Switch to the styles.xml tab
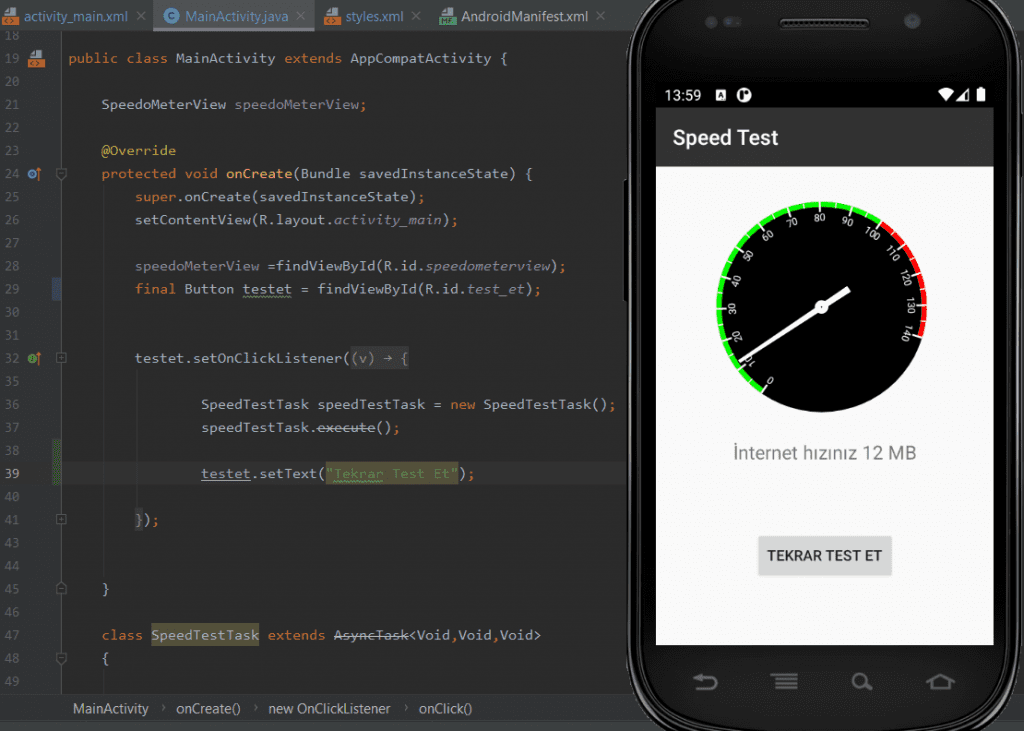The width and height of the screenshot is (1024, 731). pos(373,17)
